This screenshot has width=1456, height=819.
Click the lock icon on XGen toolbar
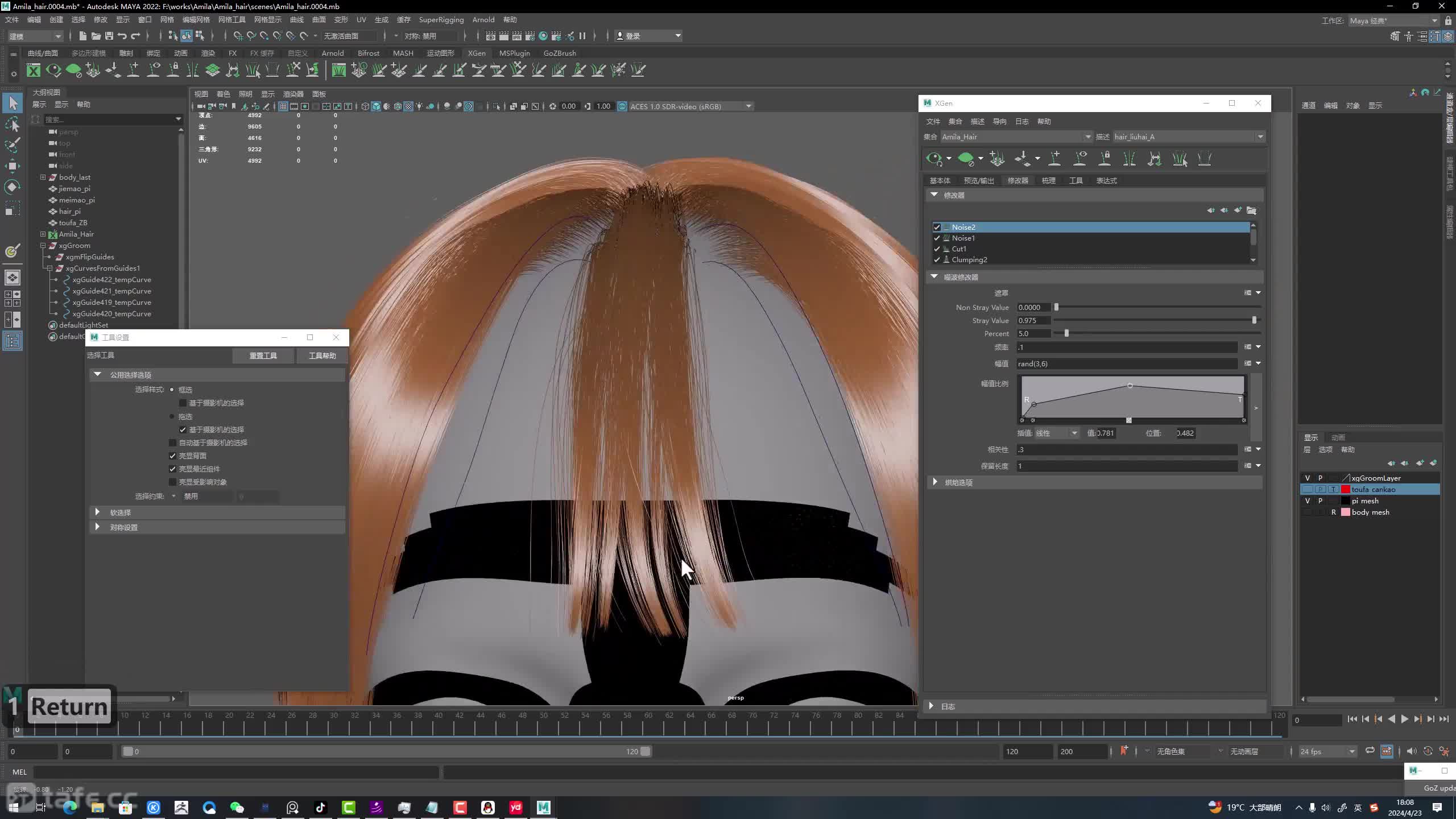click(x=1105, y=159)
